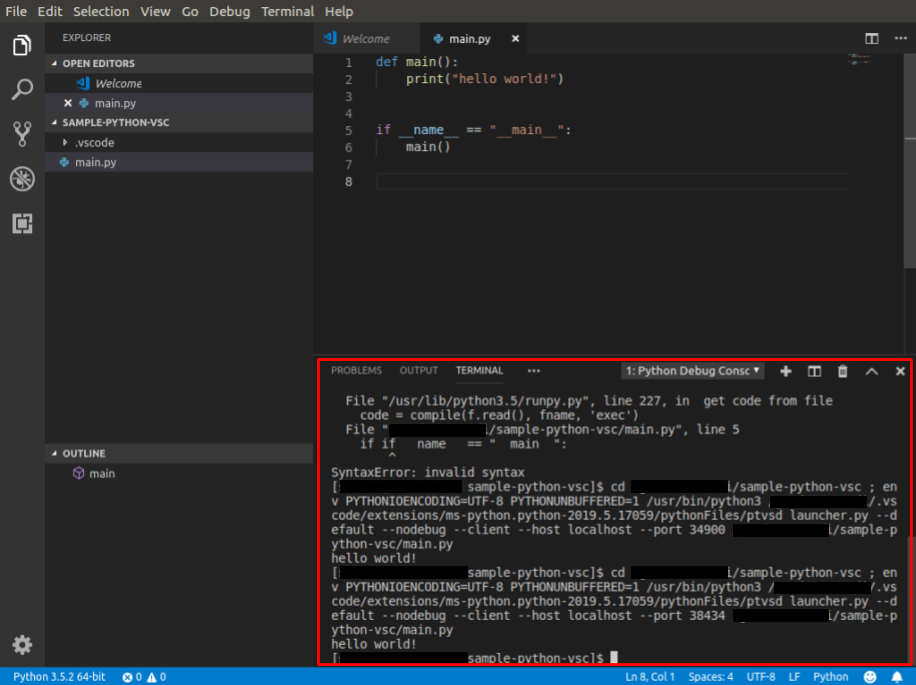
Task: Click the Explorer icon in activity bar
Action: pyautogui.click(x=22, y=45)
